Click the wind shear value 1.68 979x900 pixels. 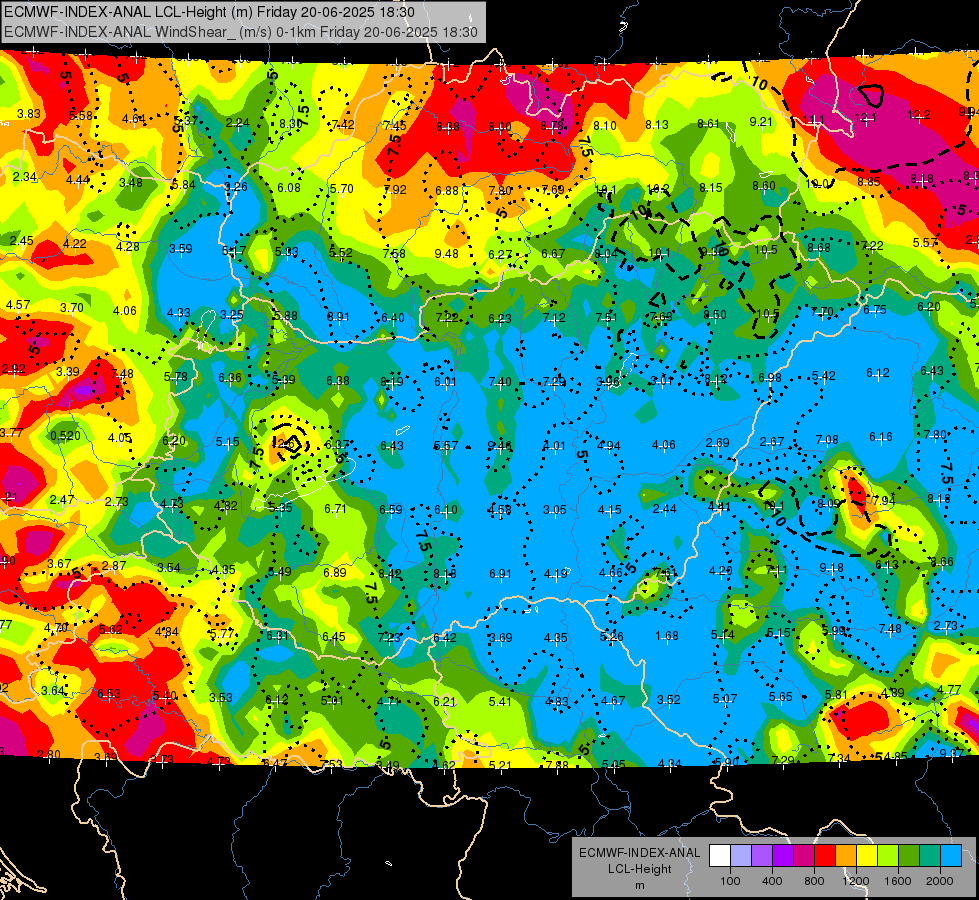[x=667, y=636]
